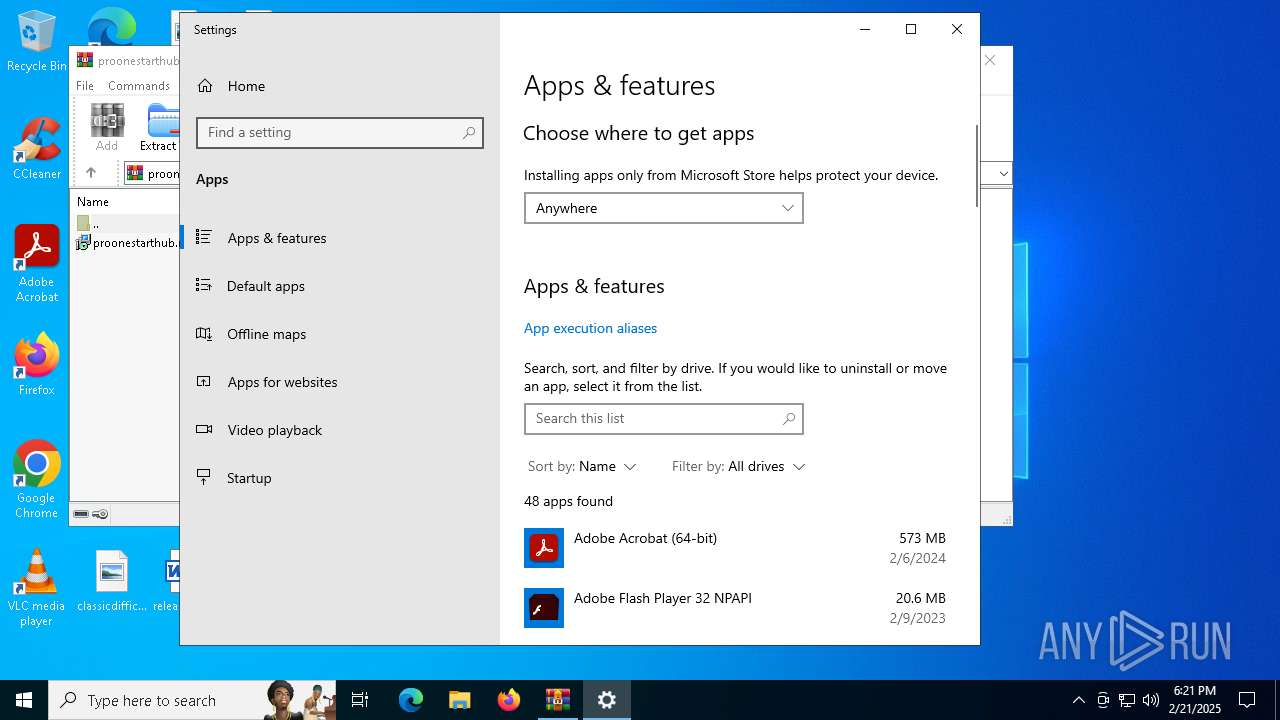This screenshot has width=1280, height=720.
Task: Select the classicdiffic image file on desktop
Action: tap(112, 580)
